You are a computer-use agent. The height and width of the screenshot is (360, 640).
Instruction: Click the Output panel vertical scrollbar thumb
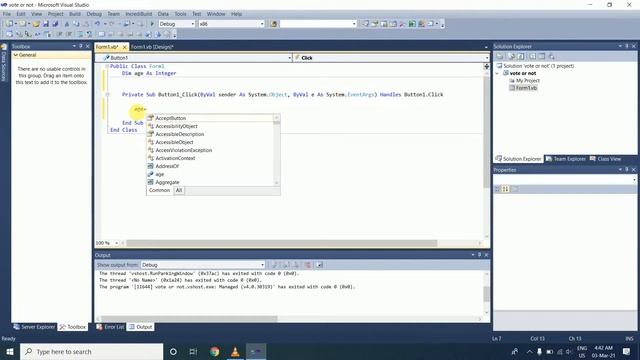[x=486, y=294]
